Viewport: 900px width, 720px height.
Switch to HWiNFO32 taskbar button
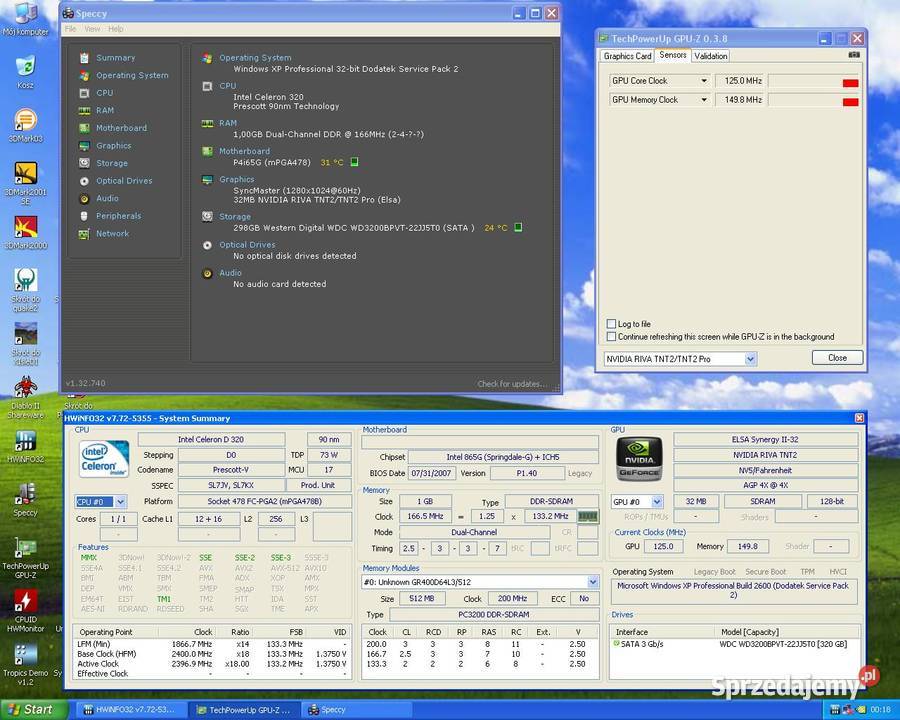pos(130,710)
